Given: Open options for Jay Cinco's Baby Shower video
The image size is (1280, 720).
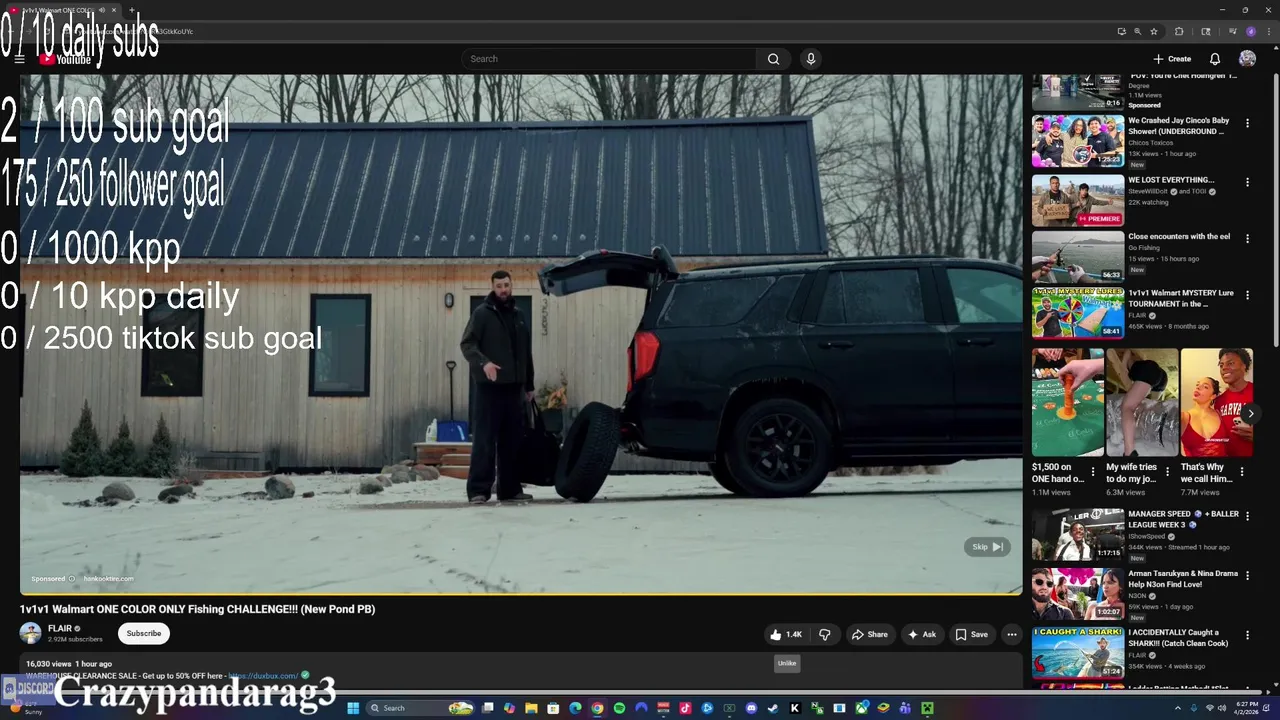Looking at the screenshot, I should coord(1247,123).
